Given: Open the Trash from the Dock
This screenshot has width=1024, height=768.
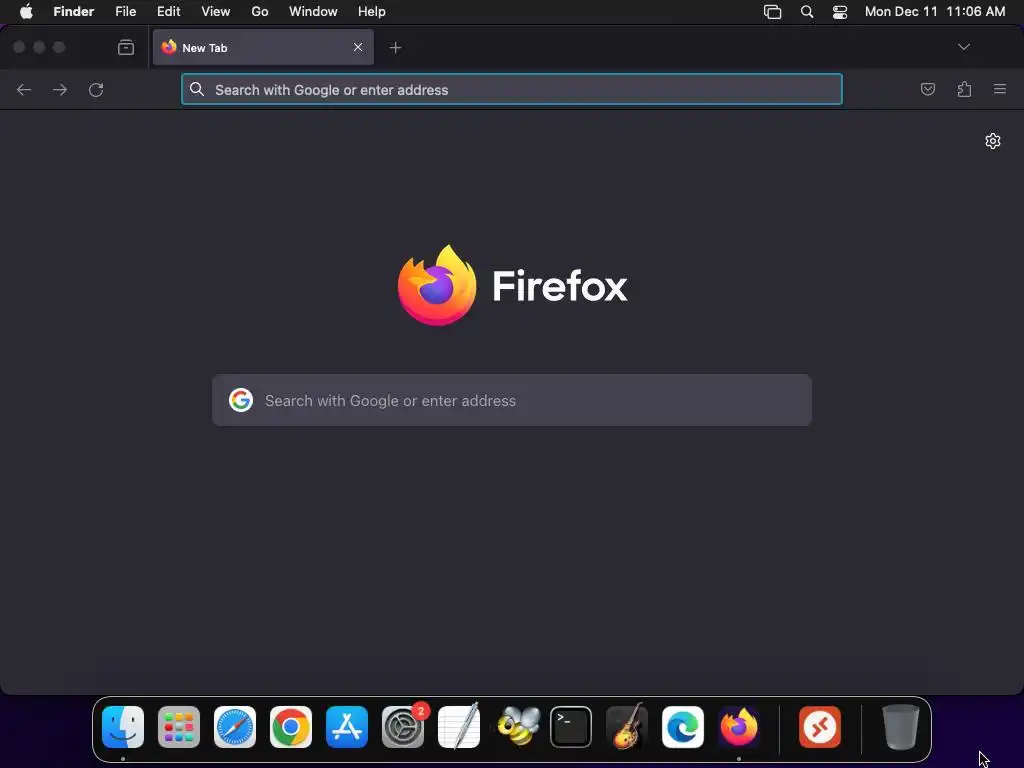Looking at the screenshot, I should pos(901,727).
